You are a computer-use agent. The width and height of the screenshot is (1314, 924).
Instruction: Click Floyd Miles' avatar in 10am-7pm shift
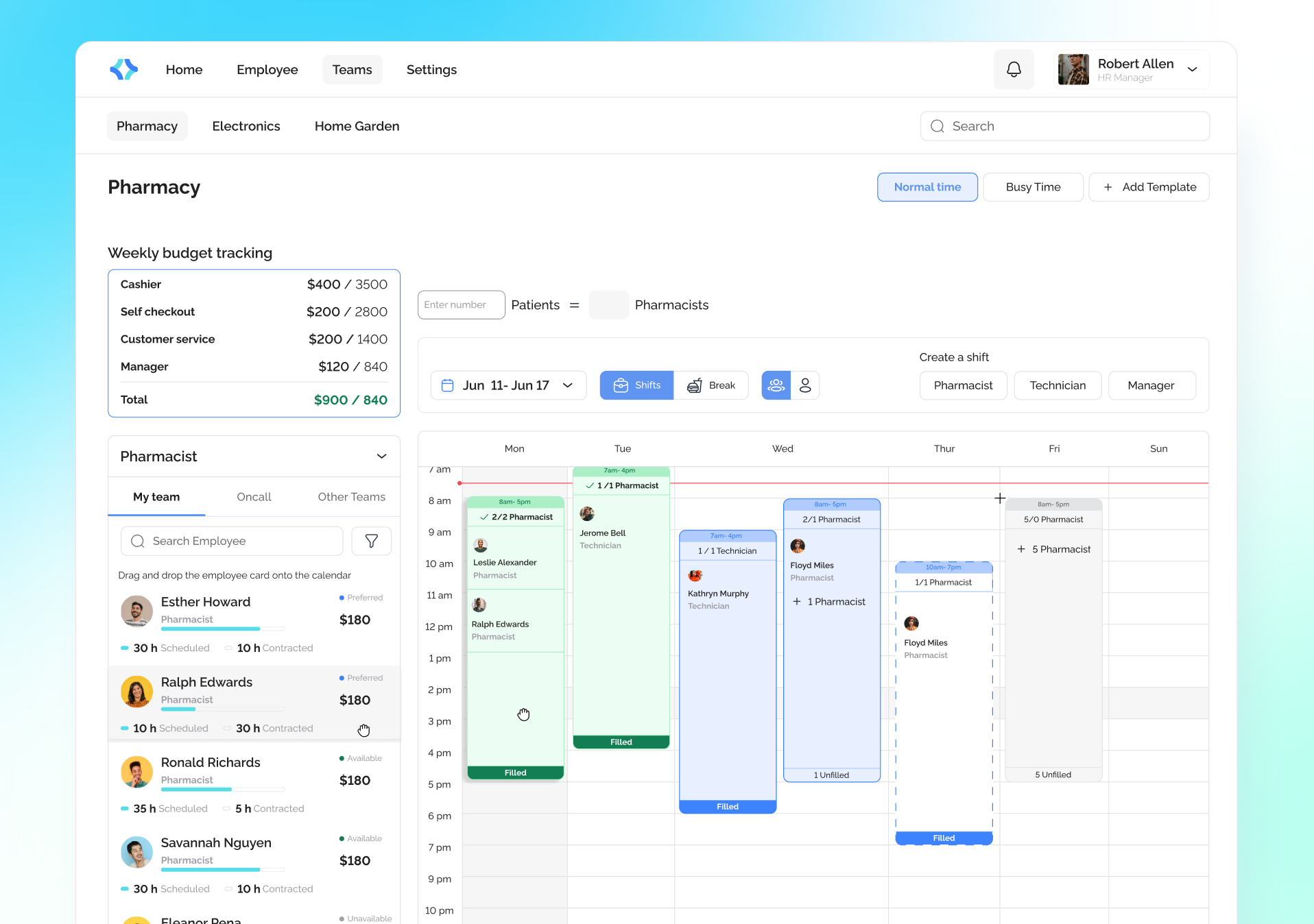pos(911,623)
